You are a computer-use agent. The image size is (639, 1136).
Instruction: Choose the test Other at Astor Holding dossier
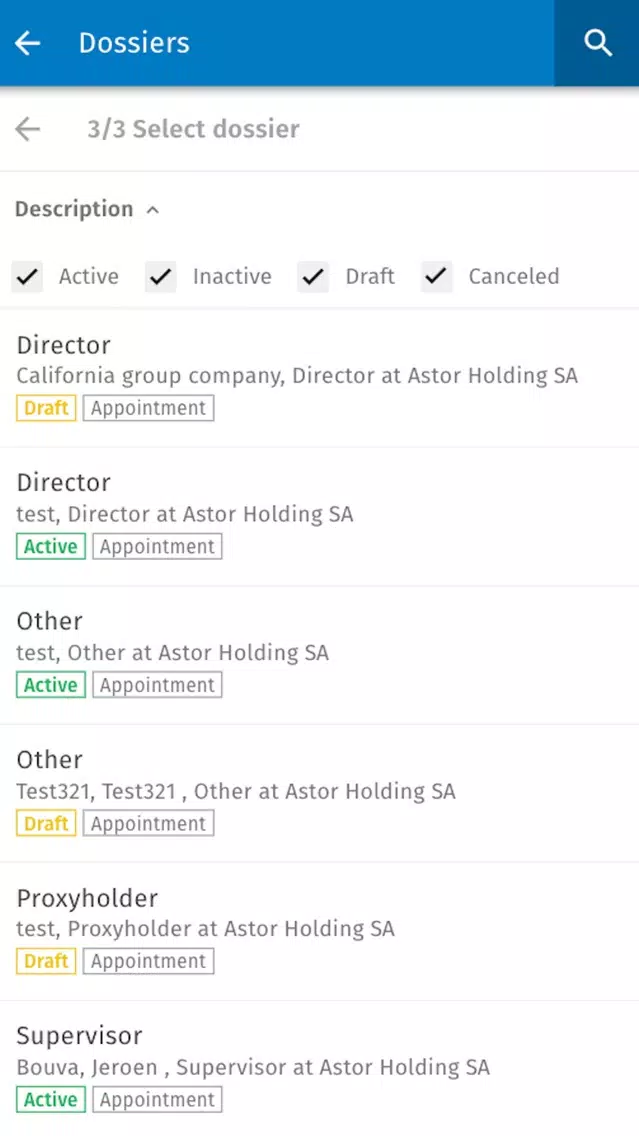coord(320,655)
